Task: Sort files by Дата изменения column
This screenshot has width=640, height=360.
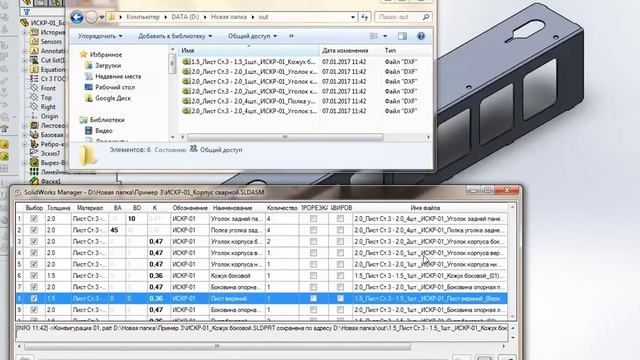Action: coord(350,50)
